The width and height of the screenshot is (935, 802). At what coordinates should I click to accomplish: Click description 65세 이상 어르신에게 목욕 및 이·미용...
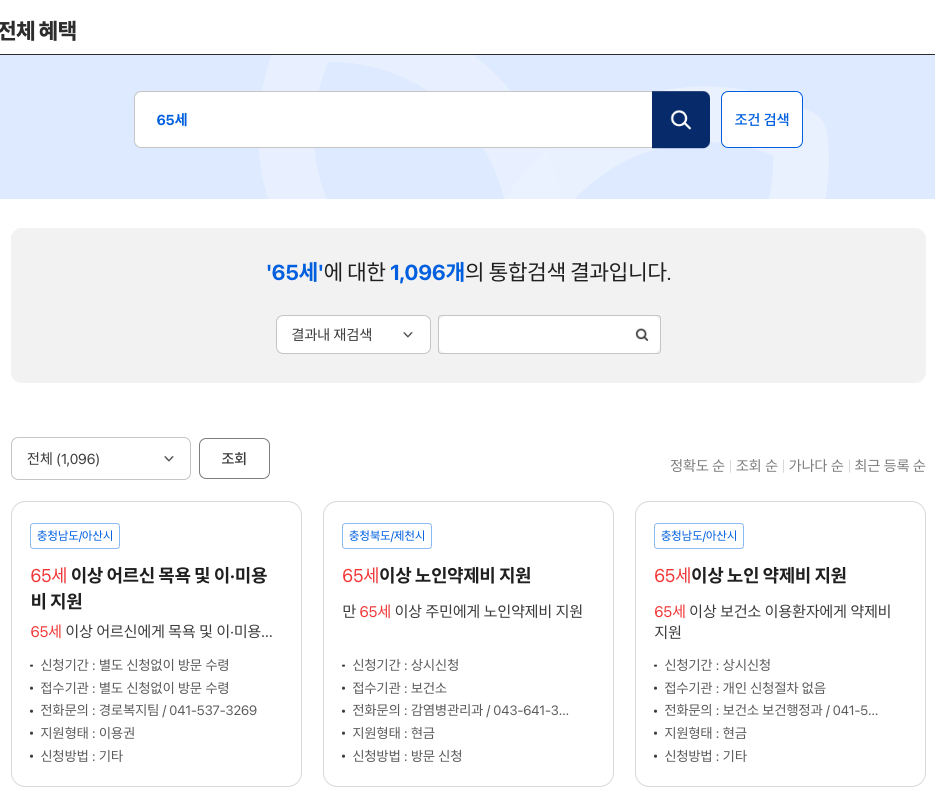151,631
